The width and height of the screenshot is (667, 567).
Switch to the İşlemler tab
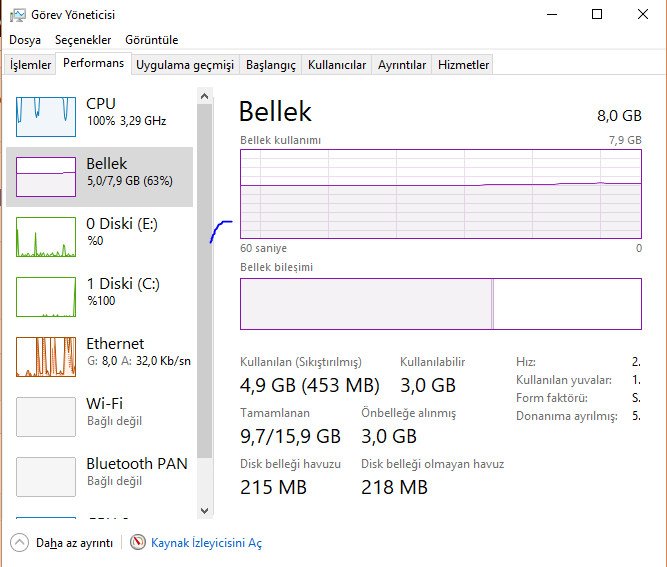coord(30,65)
